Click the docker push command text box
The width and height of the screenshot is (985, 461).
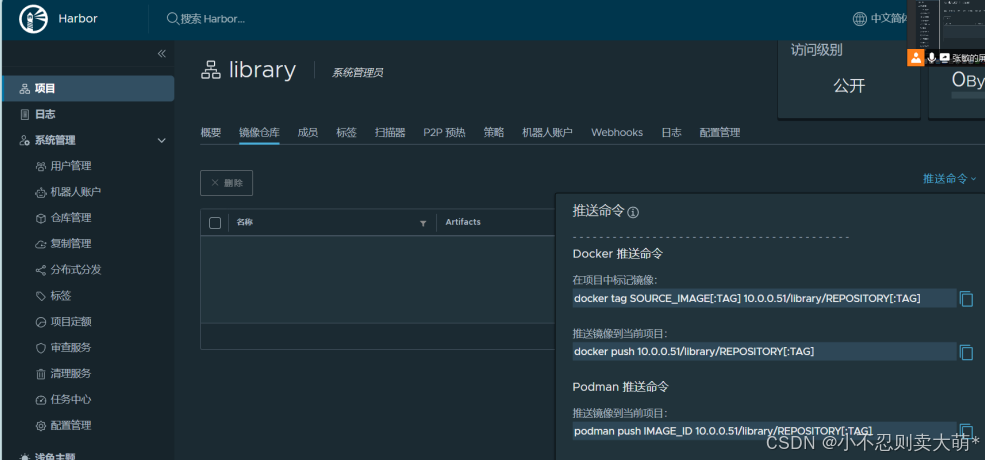click(x=764, y=352)
